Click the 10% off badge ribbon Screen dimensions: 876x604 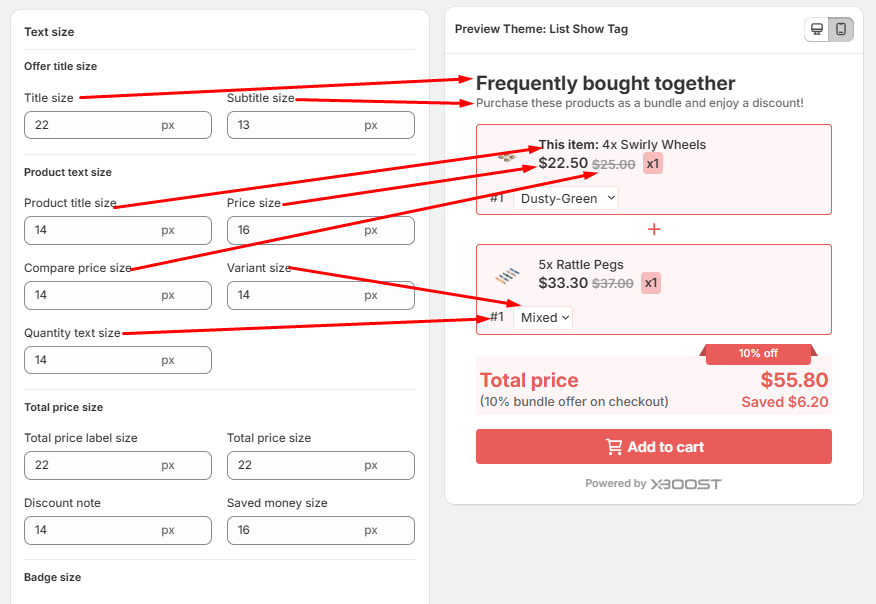click(758, 353)
